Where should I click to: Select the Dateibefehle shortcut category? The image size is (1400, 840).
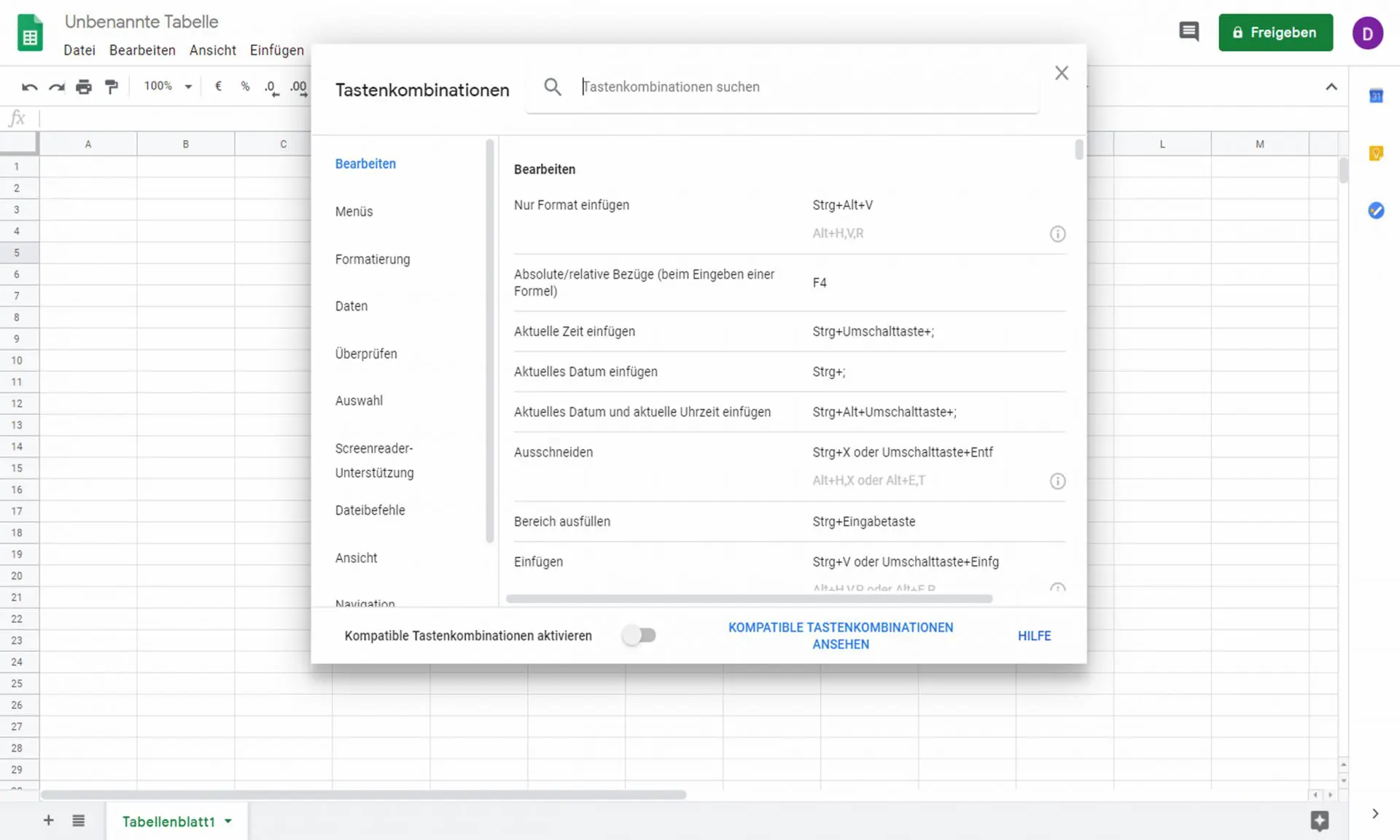pos(370,510)
